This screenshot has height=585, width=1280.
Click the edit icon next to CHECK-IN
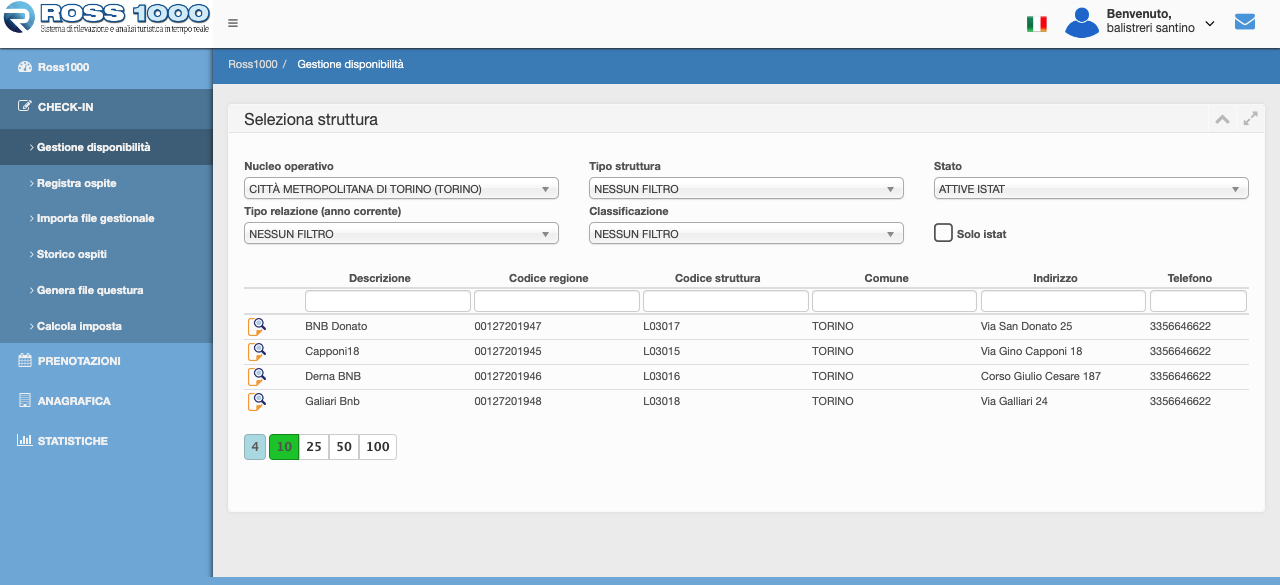click(x=25, y=106)
